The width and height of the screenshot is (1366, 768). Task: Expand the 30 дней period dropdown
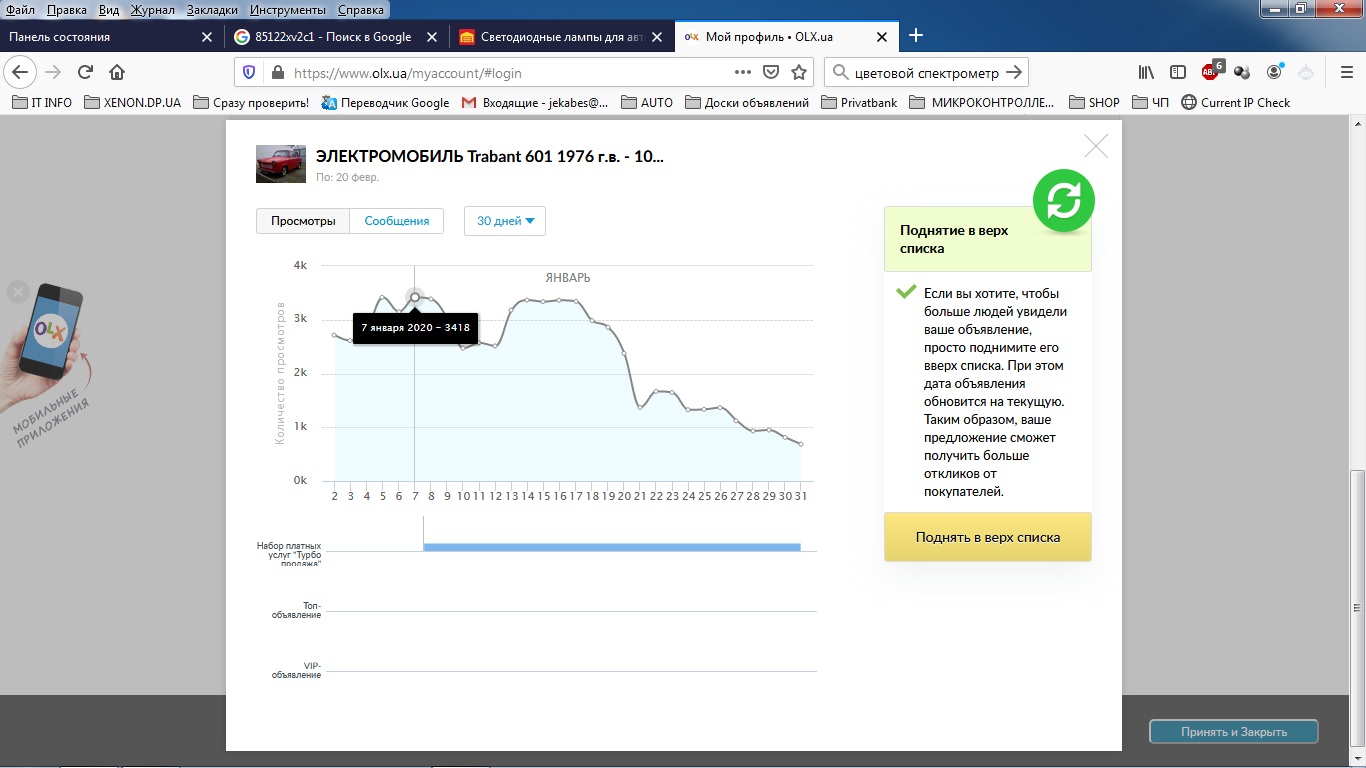coord(505,221)
